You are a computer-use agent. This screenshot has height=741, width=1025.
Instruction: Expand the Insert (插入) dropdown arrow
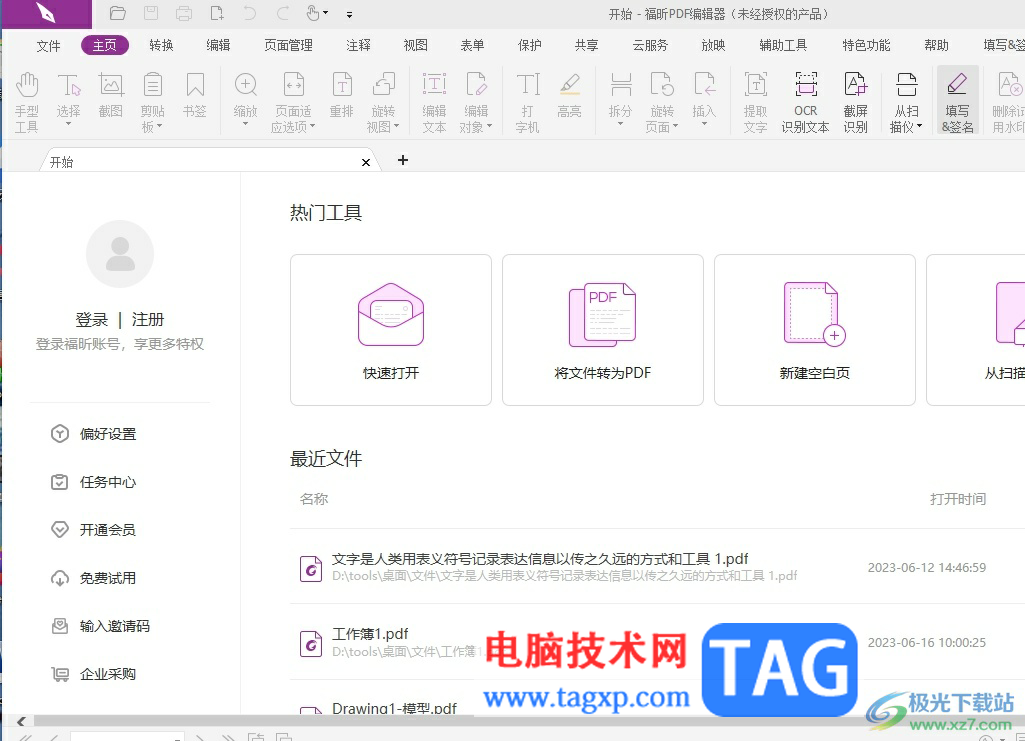coord(704,124)
